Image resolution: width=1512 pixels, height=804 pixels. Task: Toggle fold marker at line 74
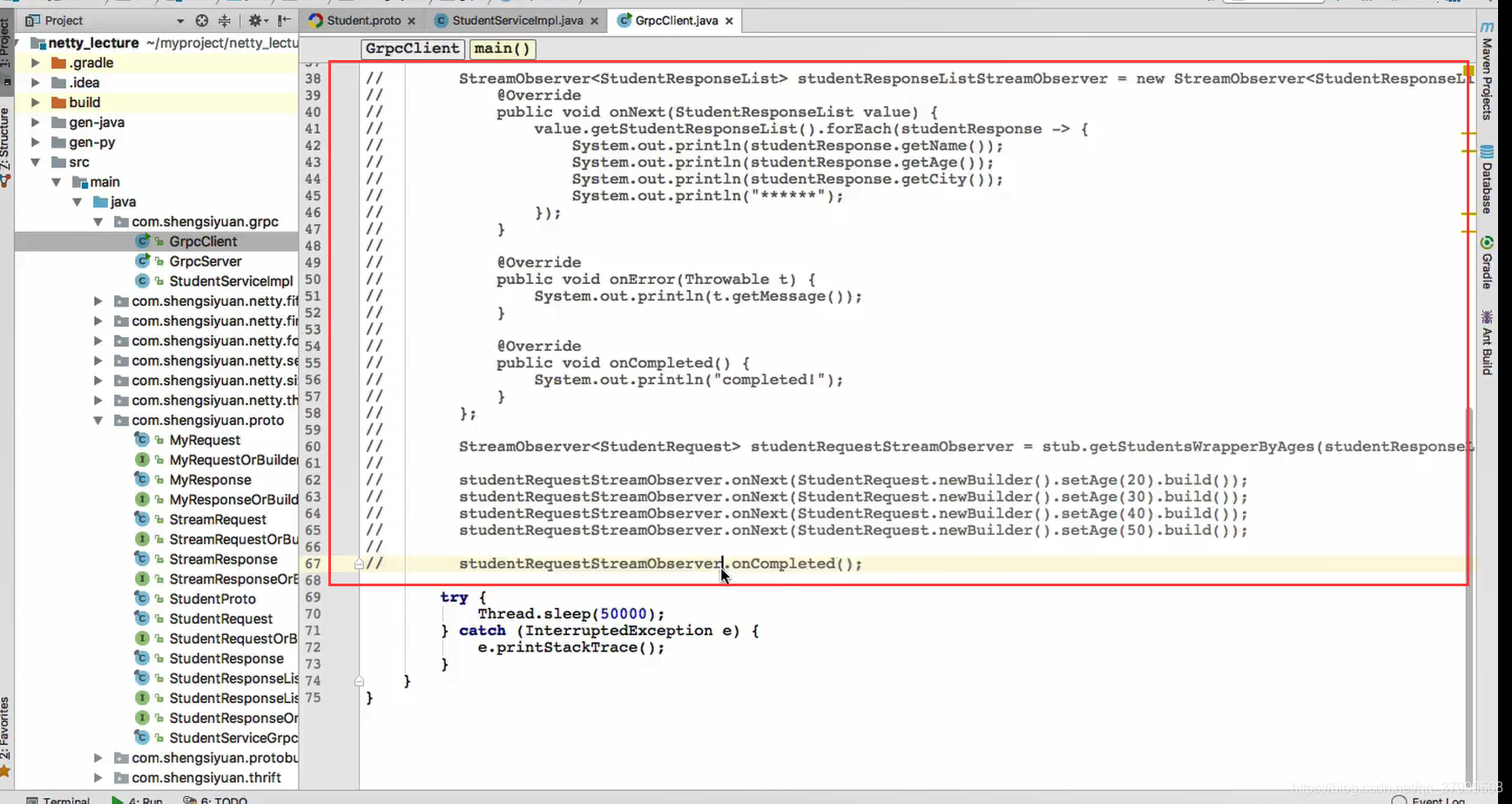(x=359, y=681)
